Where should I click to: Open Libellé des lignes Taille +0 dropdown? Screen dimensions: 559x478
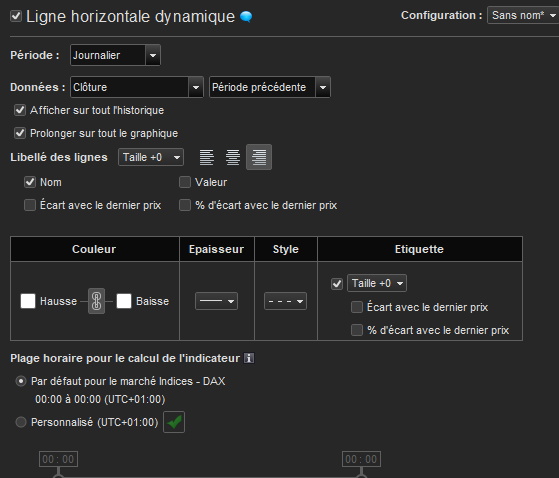[x=151, y=157]
